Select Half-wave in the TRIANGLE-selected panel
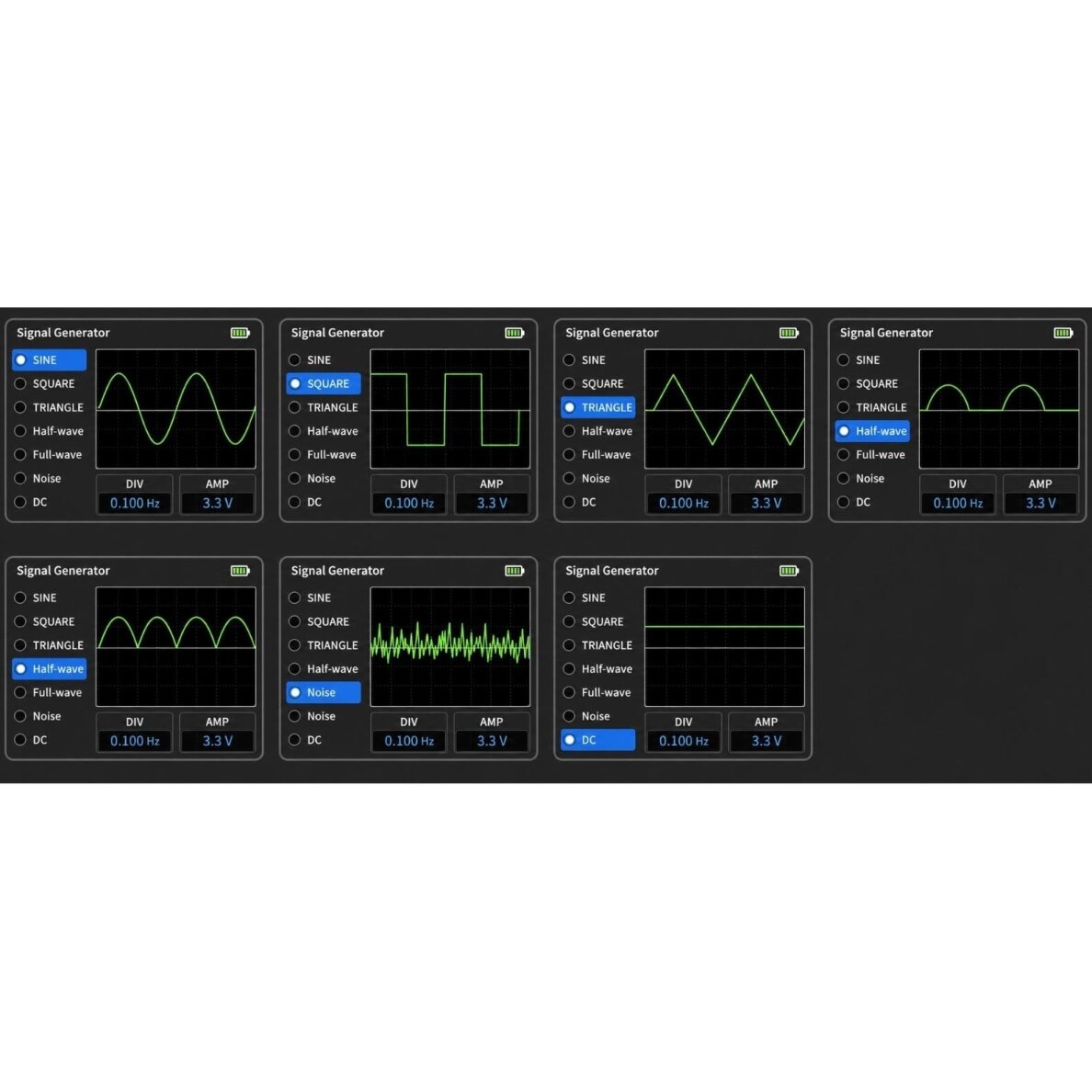1092x1092 pixels. pyautogui.click(x=598, y=431)
